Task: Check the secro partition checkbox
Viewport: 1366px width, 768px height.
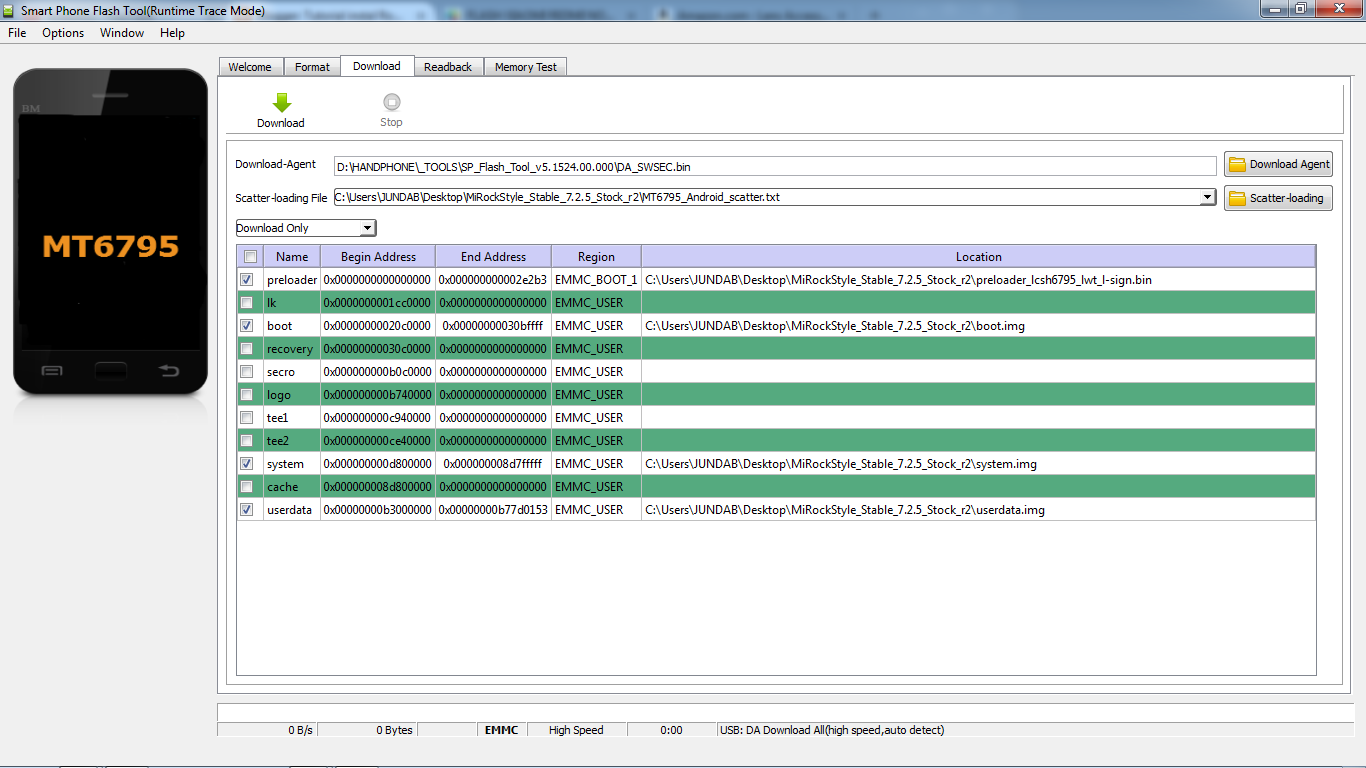Action: point(247,372)
